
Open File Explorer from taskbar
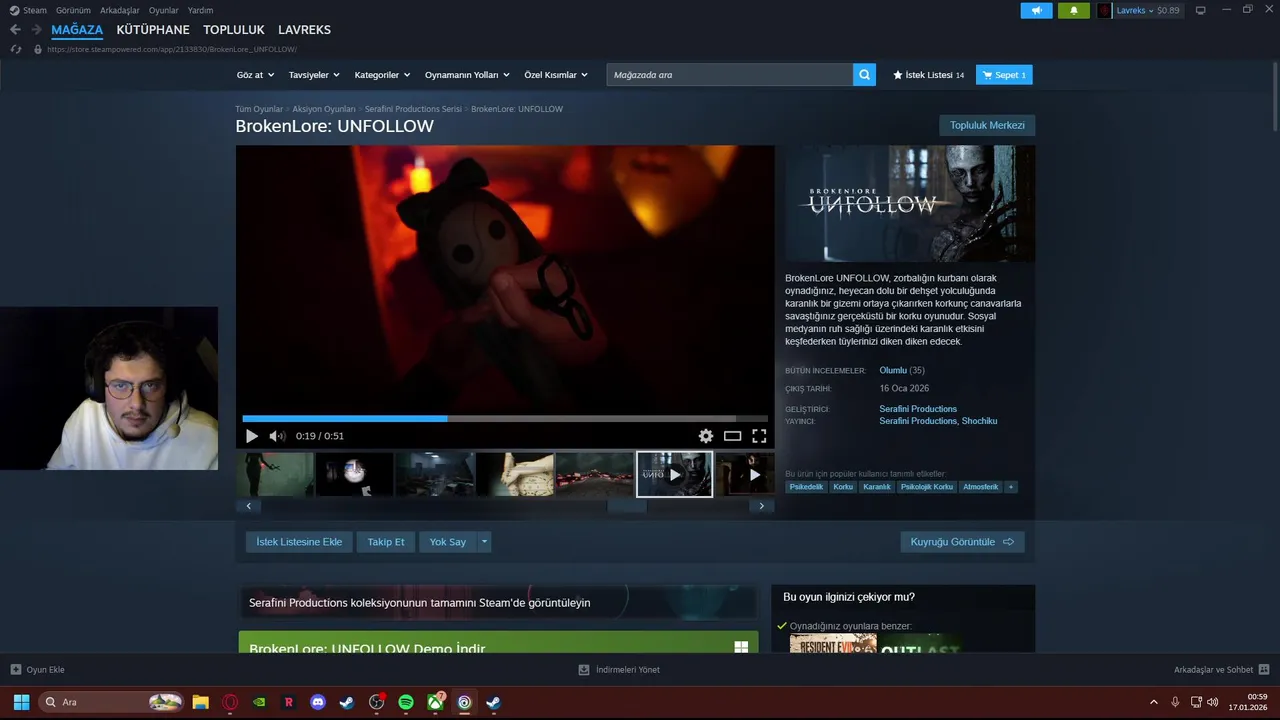coord(201,702)
